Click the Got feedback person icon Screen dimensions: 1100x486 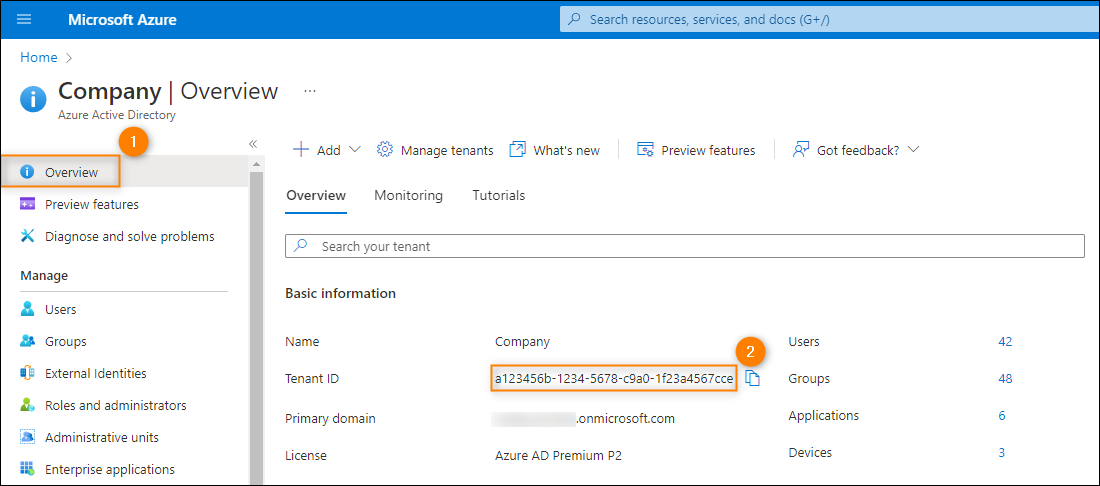click(x=800, y=149)
